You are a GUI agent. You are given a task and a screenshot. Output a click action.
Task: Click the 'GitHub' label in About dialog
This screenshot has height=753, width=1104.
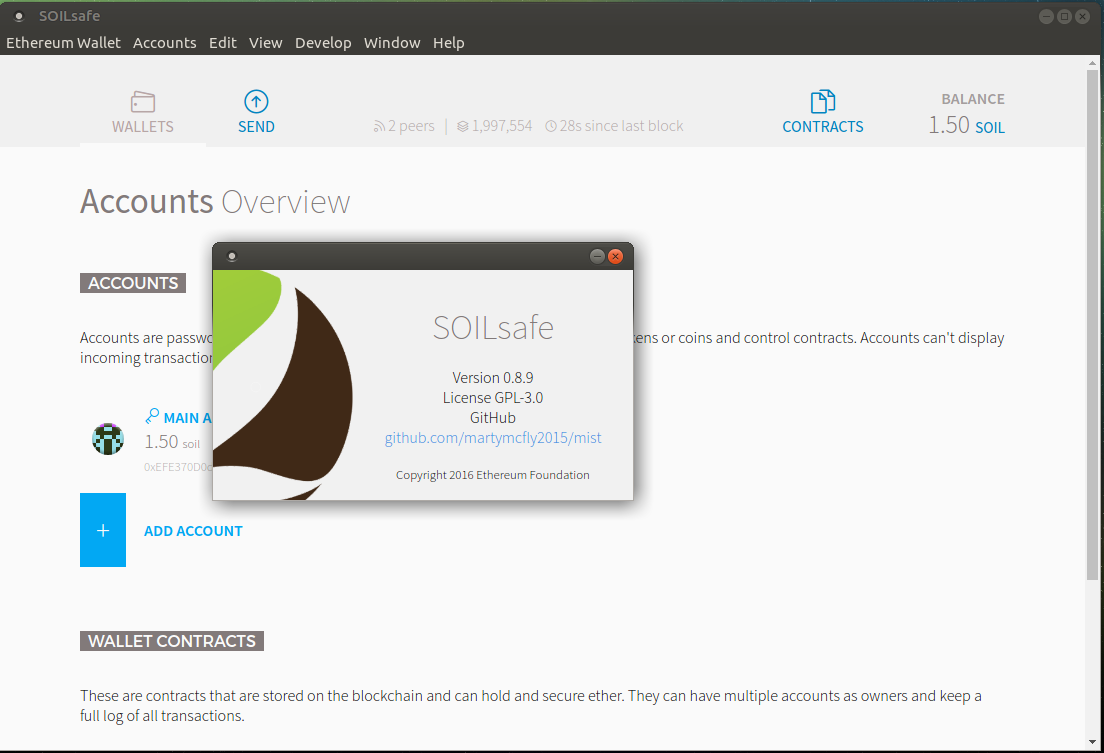point(493,418)
